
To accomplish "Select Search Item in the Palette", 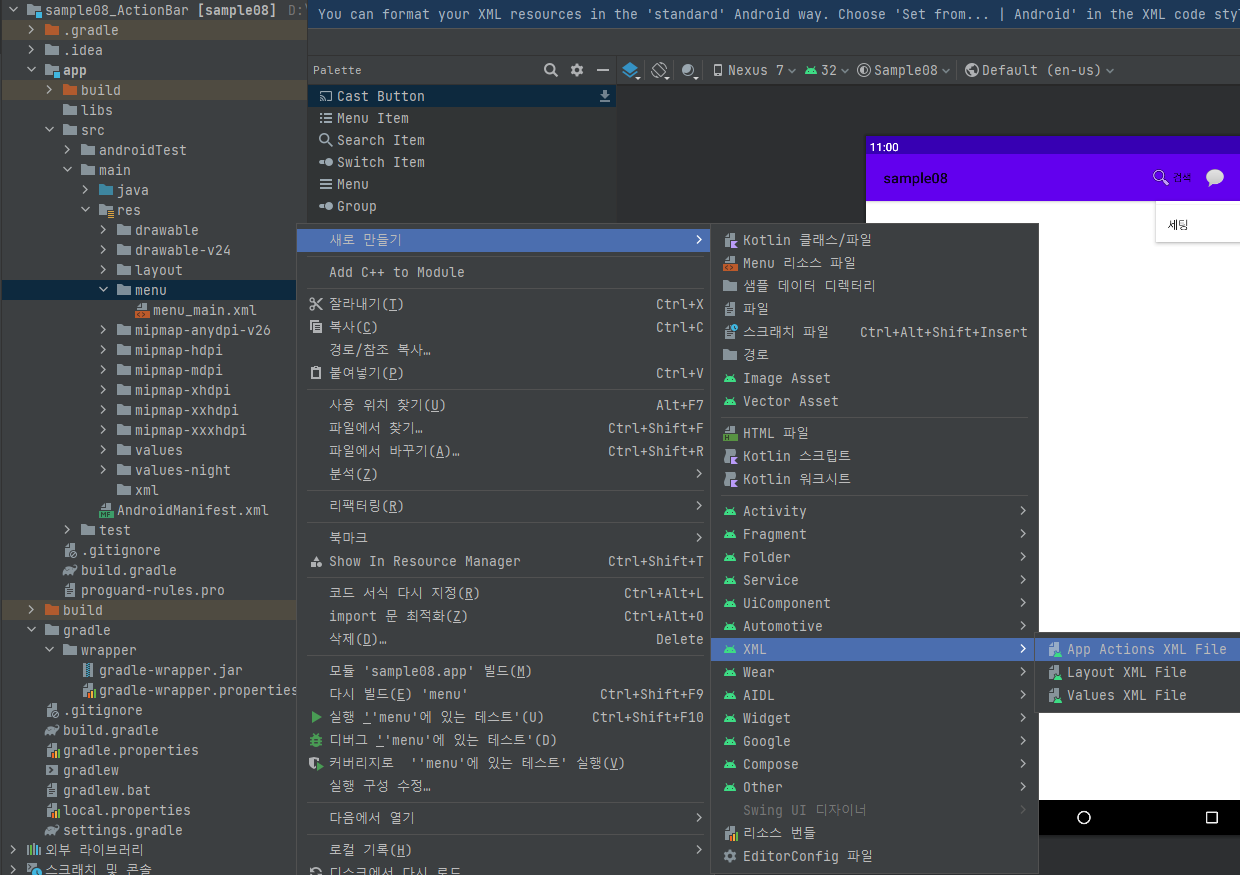I will tap(461, 140).
